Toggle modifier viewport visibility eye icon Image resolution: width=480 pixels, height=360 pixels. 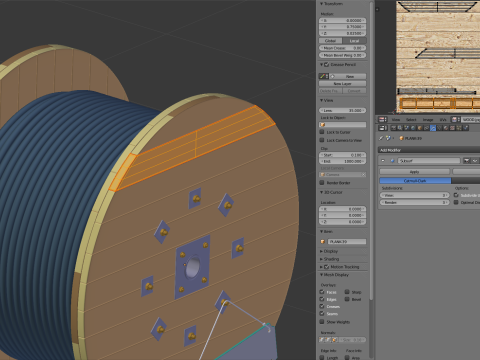point(475,161)
